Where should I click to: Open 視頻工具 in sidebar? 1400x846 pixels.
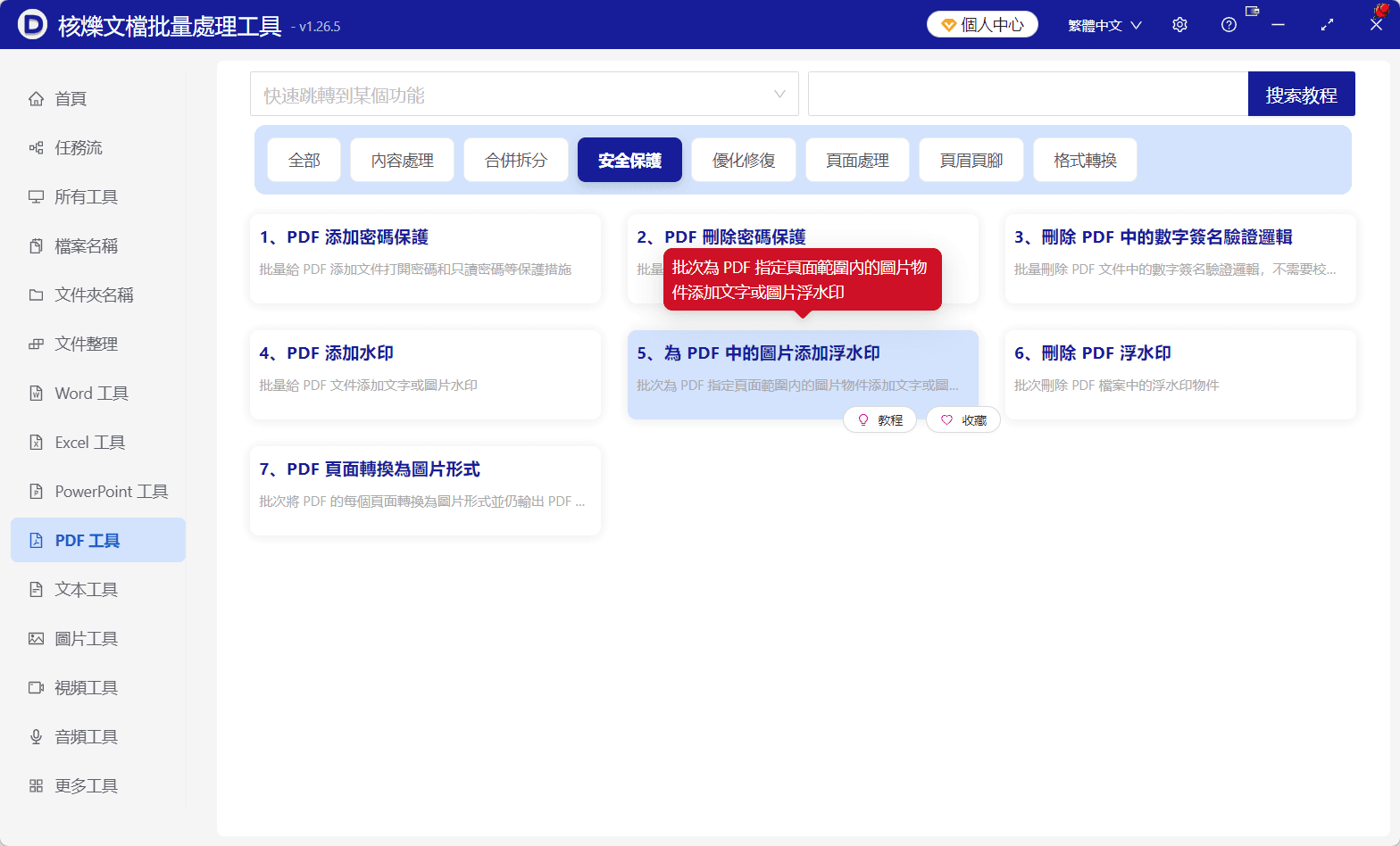coord(98,687)
